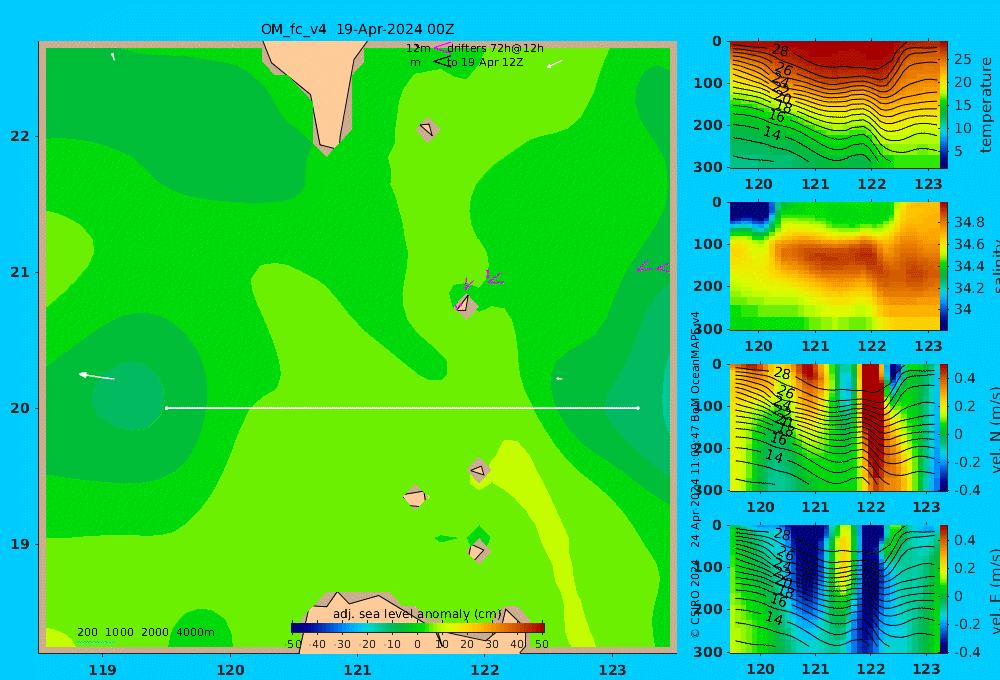Click the temperature colorbar
Viewport: 1000px width, 680px height.
944,105
